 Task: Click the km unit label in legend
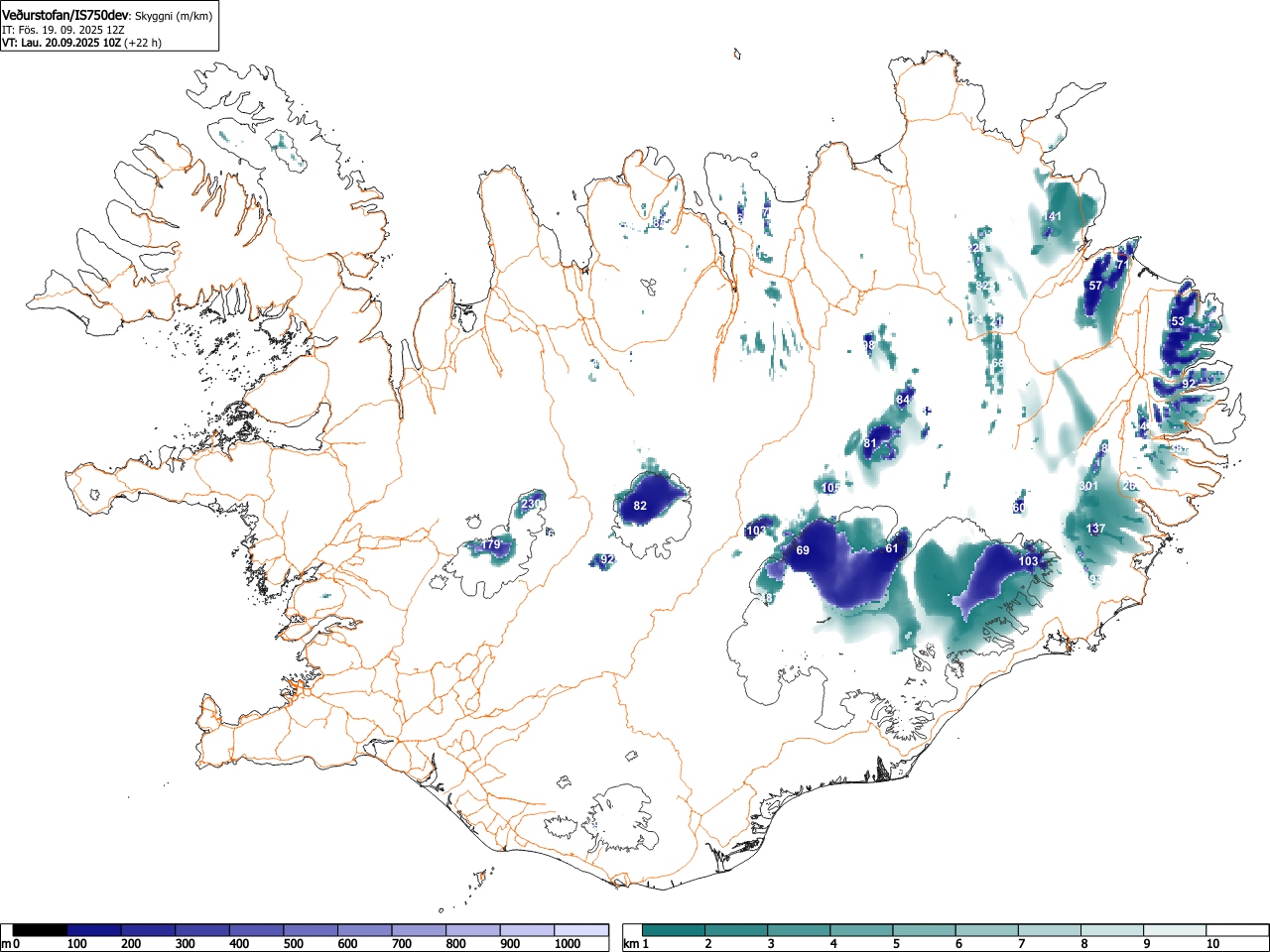(631, 943)
